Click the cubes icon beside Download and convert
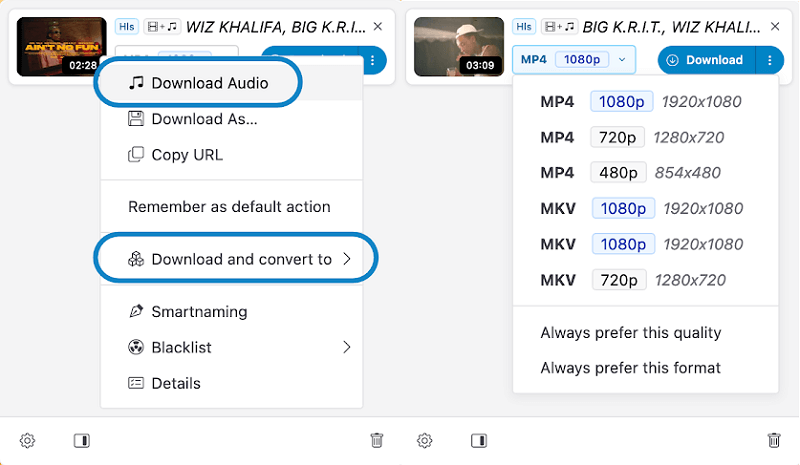The height and width of the screenshot is (465, 800). tap(136, 259)
